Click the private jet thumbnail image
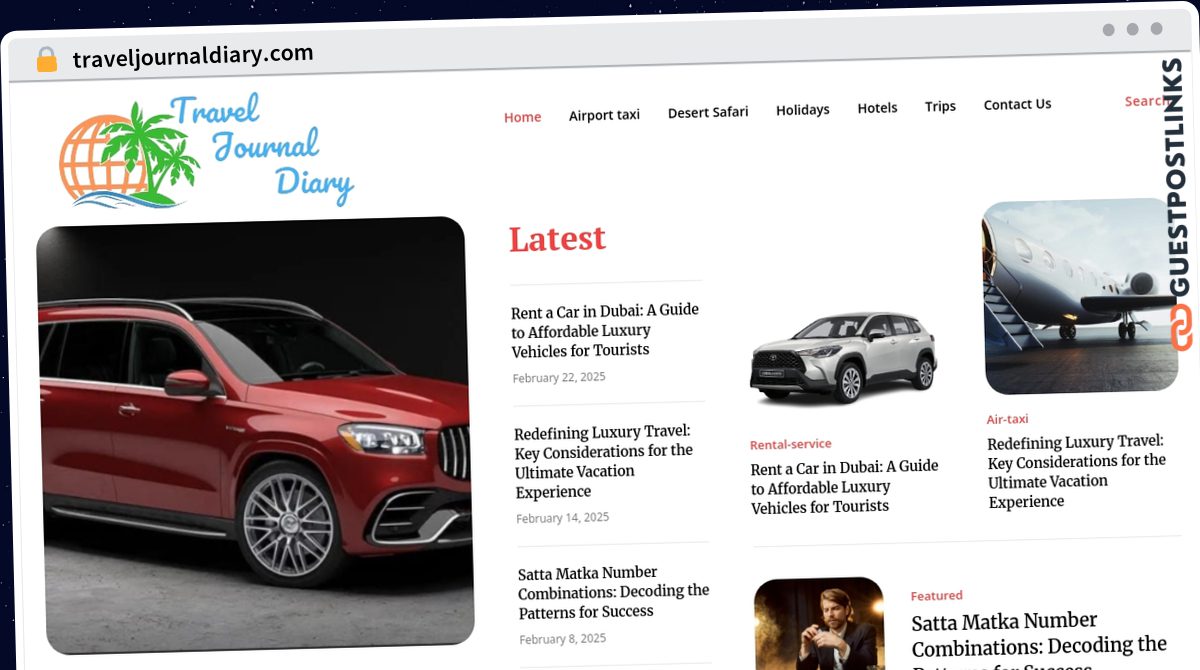1200x670 pixels. coord(1078,297)
